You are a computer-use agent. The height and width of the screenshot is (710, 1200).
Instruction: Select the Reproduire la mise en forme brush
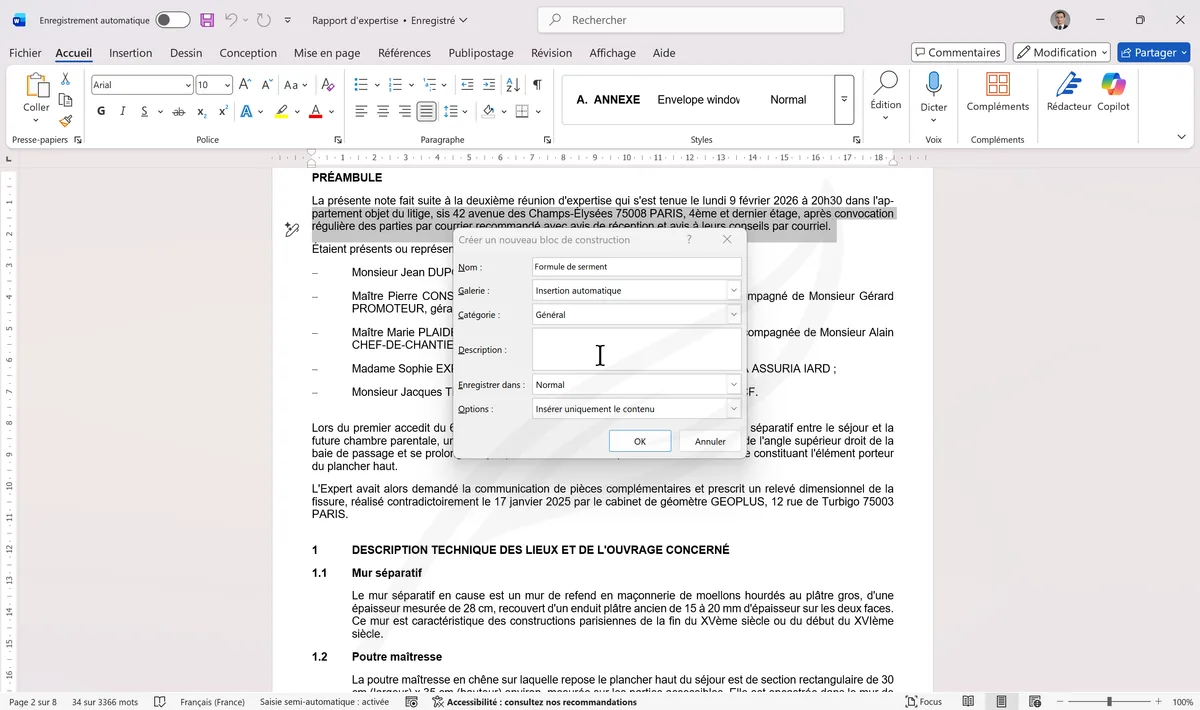65,120
